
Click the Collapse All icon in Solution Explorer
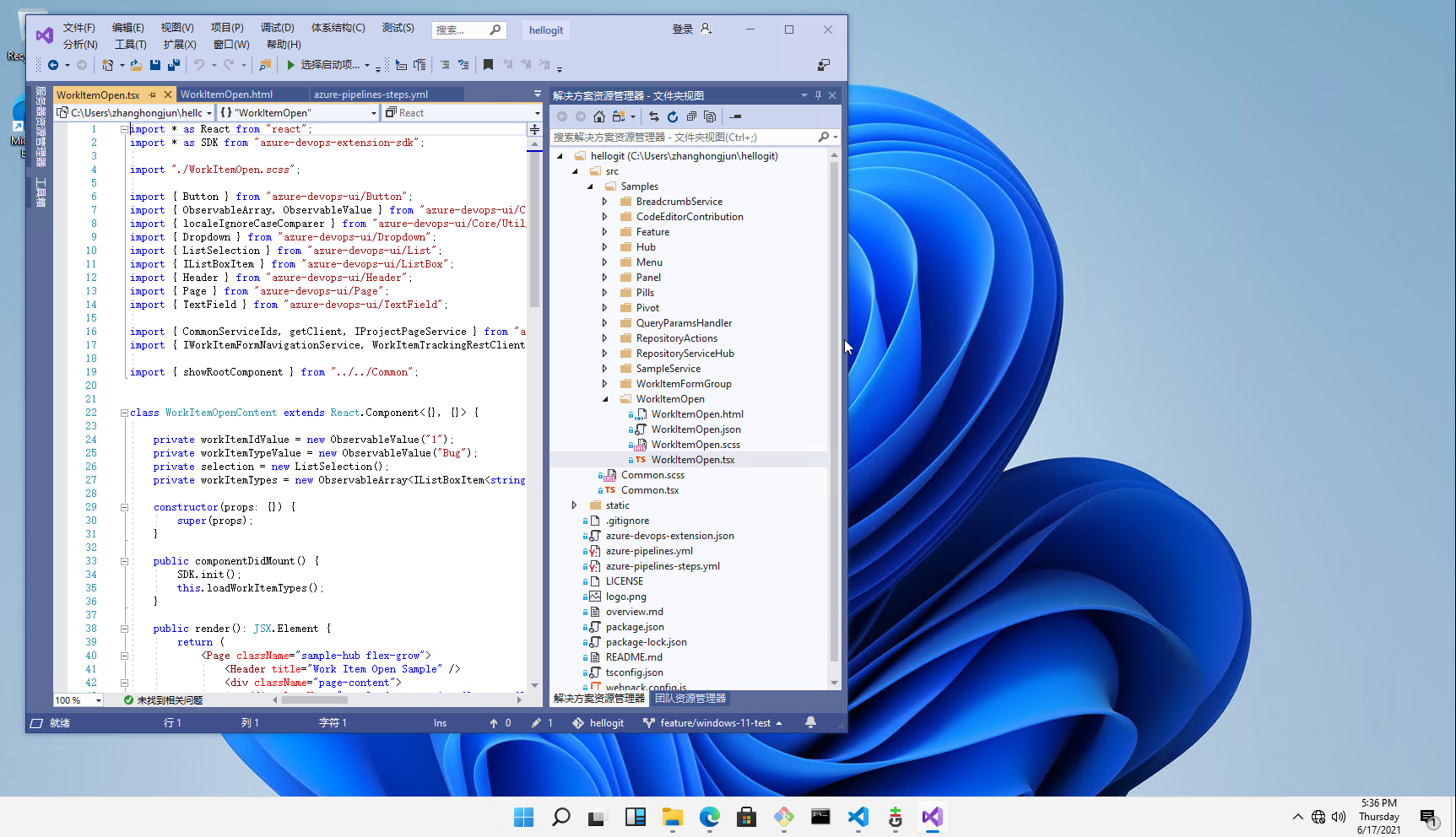click(x=691, y=116)
